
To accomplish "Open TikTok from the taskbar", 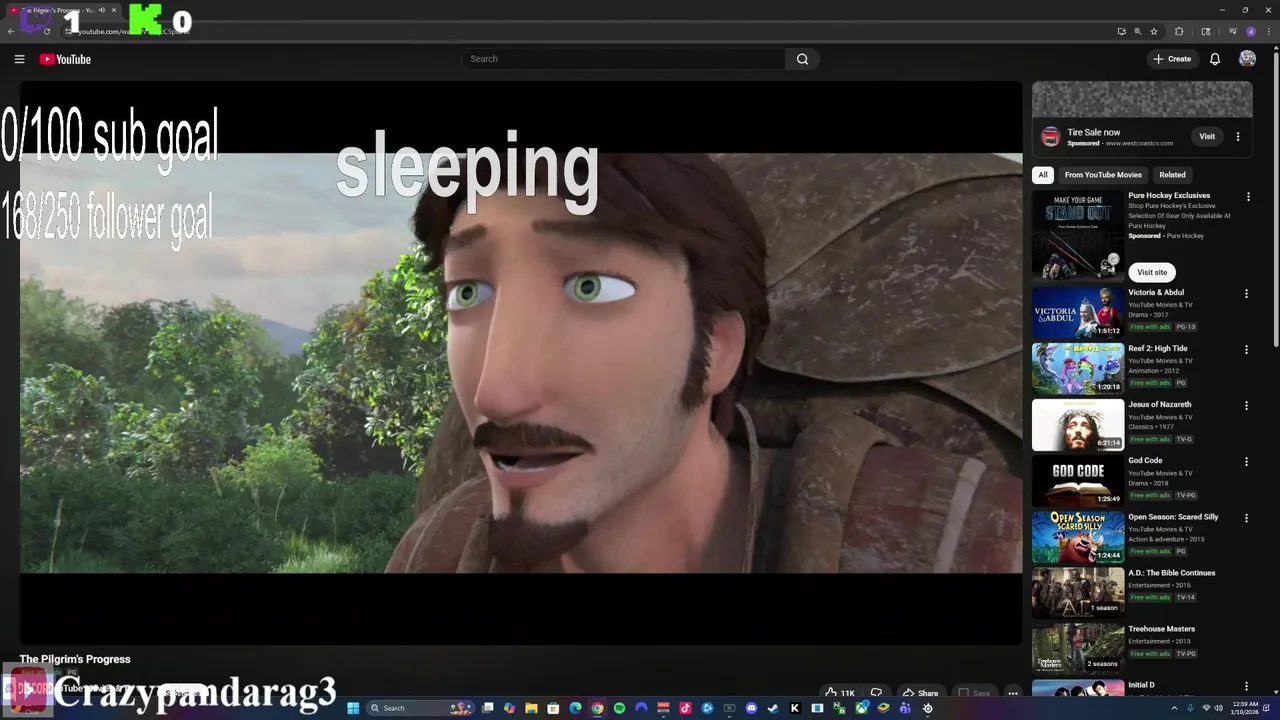I will pos(685,708).
